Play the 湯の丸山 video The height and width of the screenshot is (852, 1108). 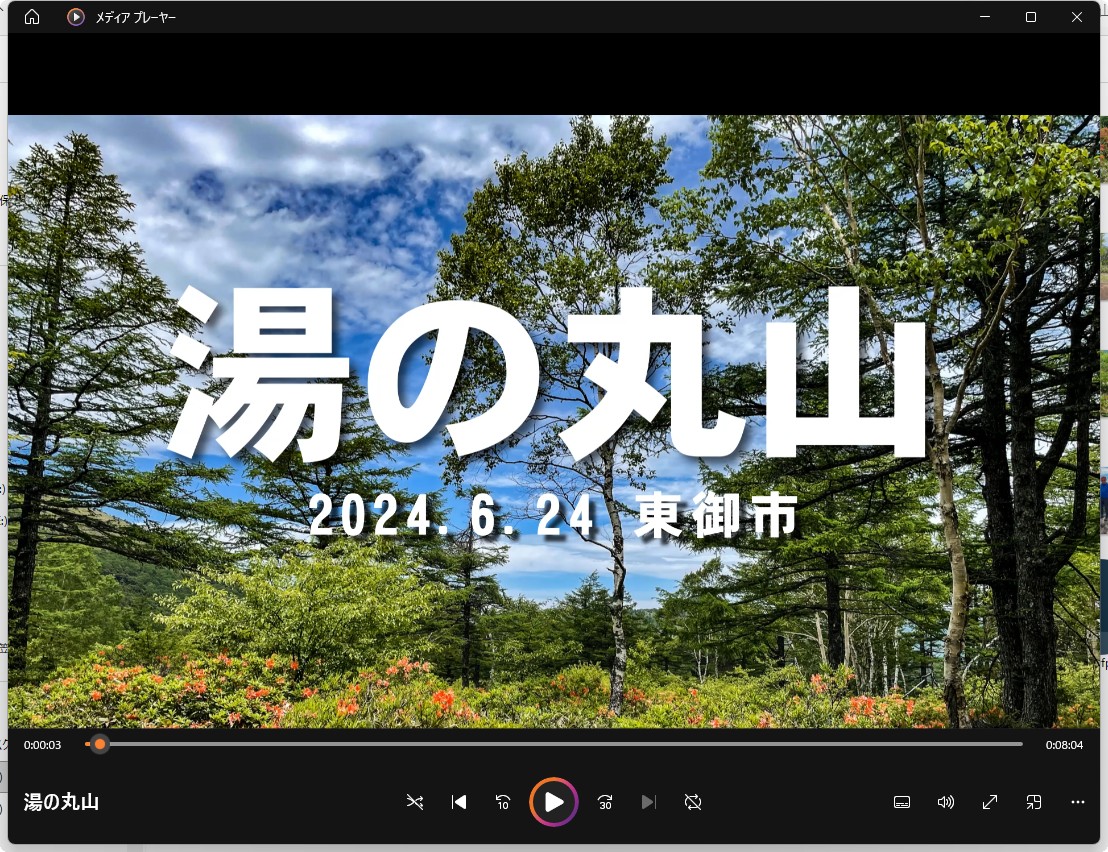click(x=554, y=801)
